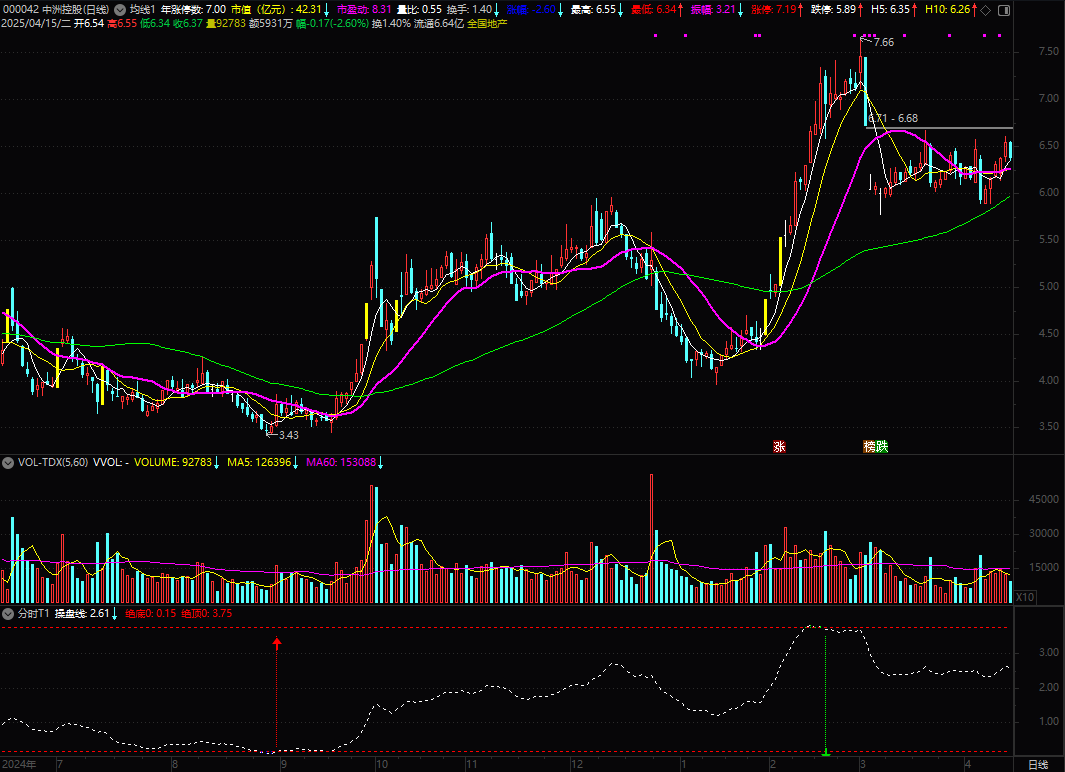Expand the main chart indicator dropdown arrow
1065x772 pixels.
[120, 10]
